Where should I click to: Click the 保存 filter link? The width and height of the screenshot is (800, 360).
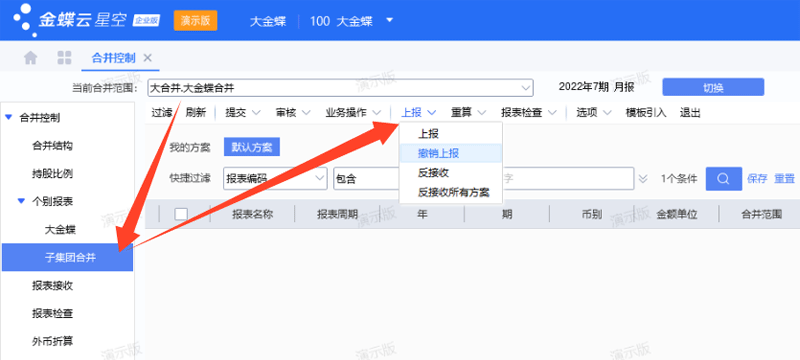pos(757,179)
